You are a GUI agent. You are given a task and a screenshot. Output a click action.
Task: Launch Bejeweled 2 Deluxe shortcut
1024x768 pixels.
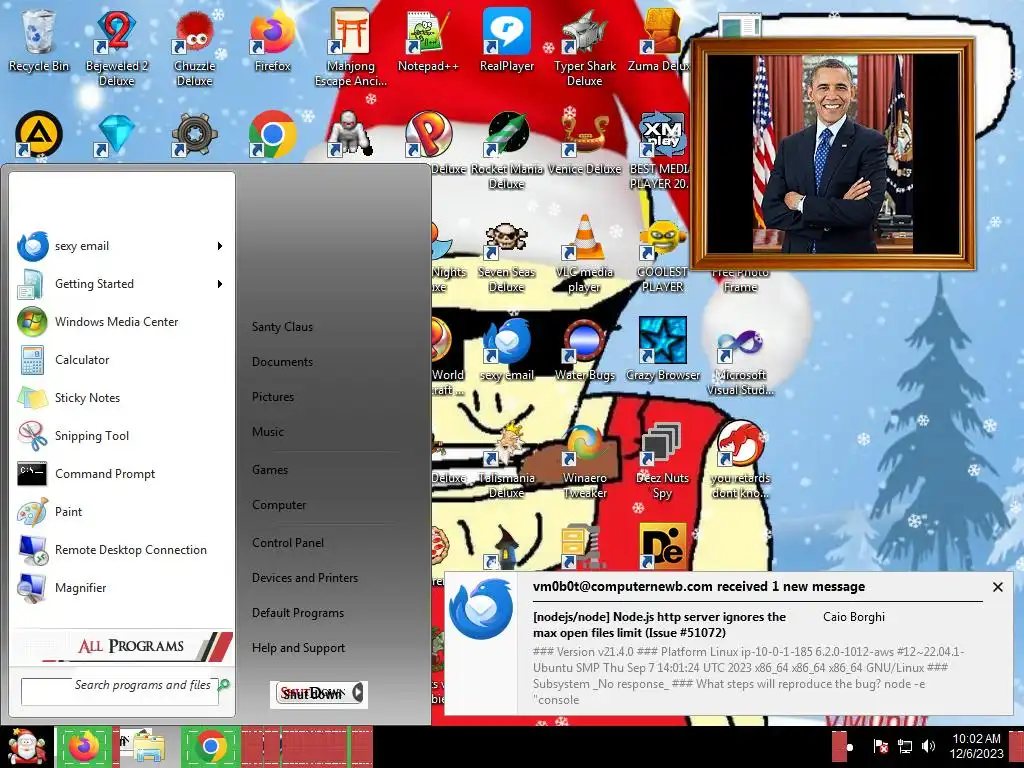(116, 48)
